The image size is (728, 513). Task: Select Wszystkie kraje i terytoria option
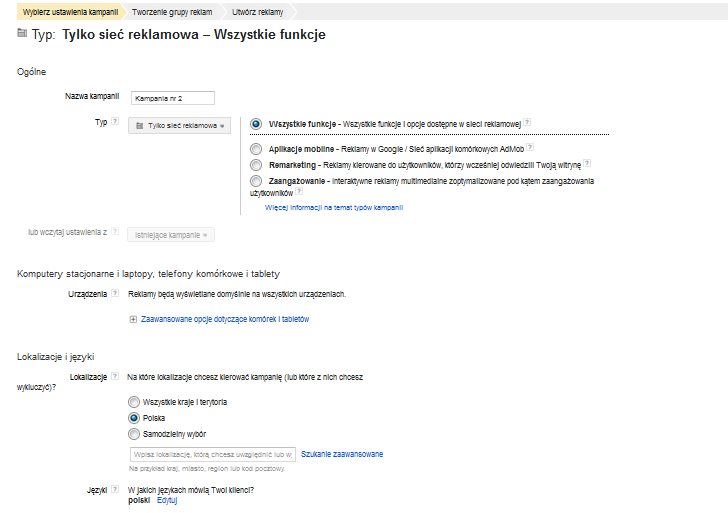tap(134, 401)
